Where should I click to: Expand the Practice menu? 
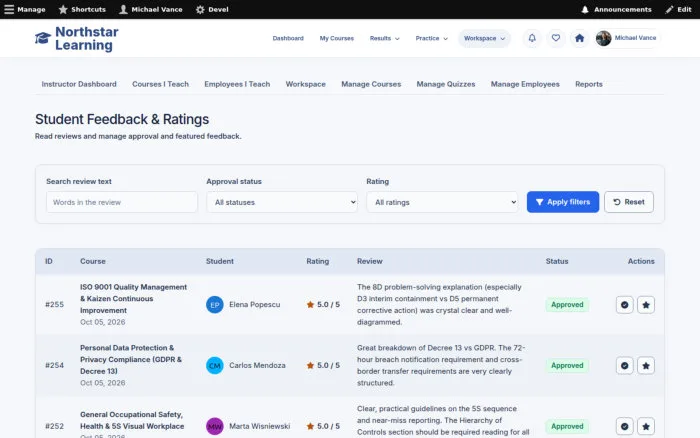(431, 38)
